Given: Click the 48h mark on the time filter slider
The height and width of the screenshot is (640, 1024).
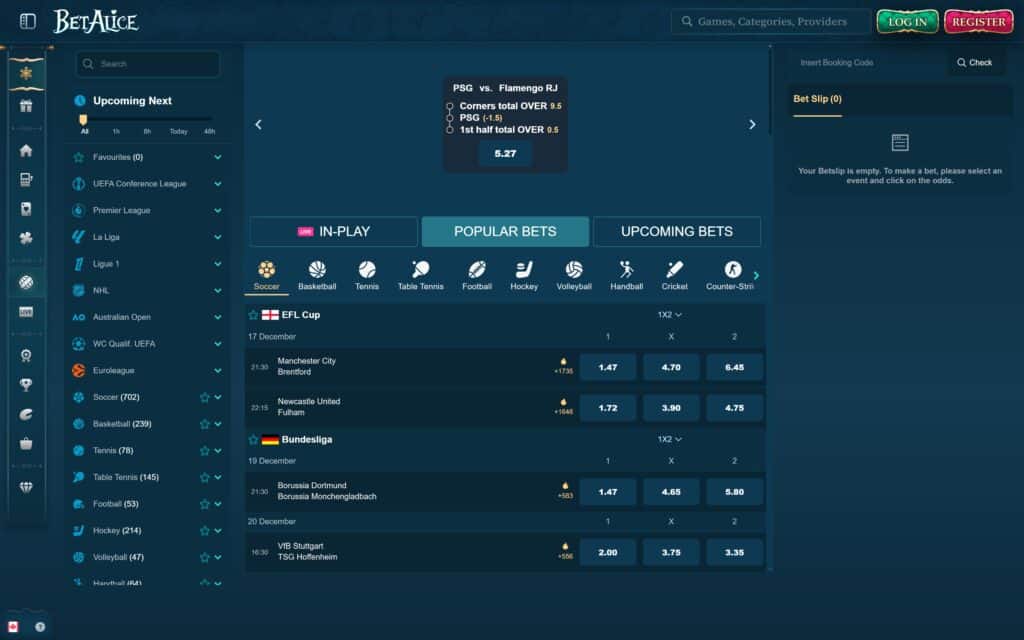Looking at the screenshot, I should point(211,128).
